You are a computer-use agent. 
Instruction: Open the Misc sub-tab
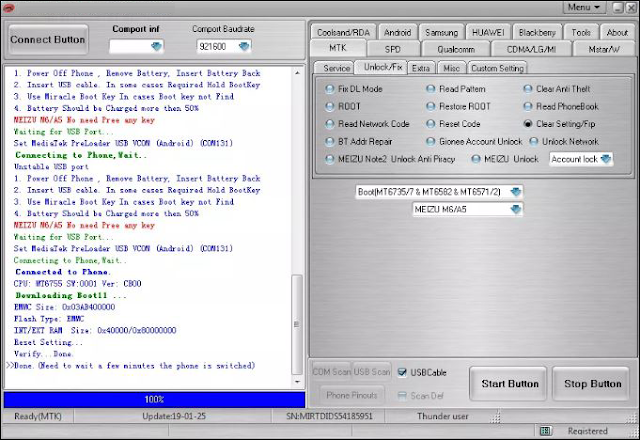[451, 68]
